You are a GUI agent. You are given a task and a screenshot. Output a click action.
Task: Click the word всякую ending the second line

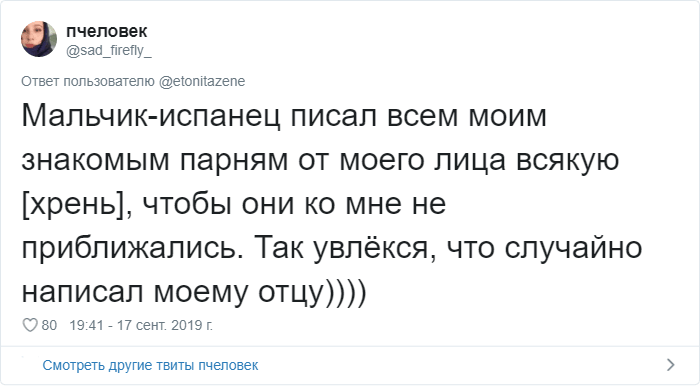[x=567, y=161]
